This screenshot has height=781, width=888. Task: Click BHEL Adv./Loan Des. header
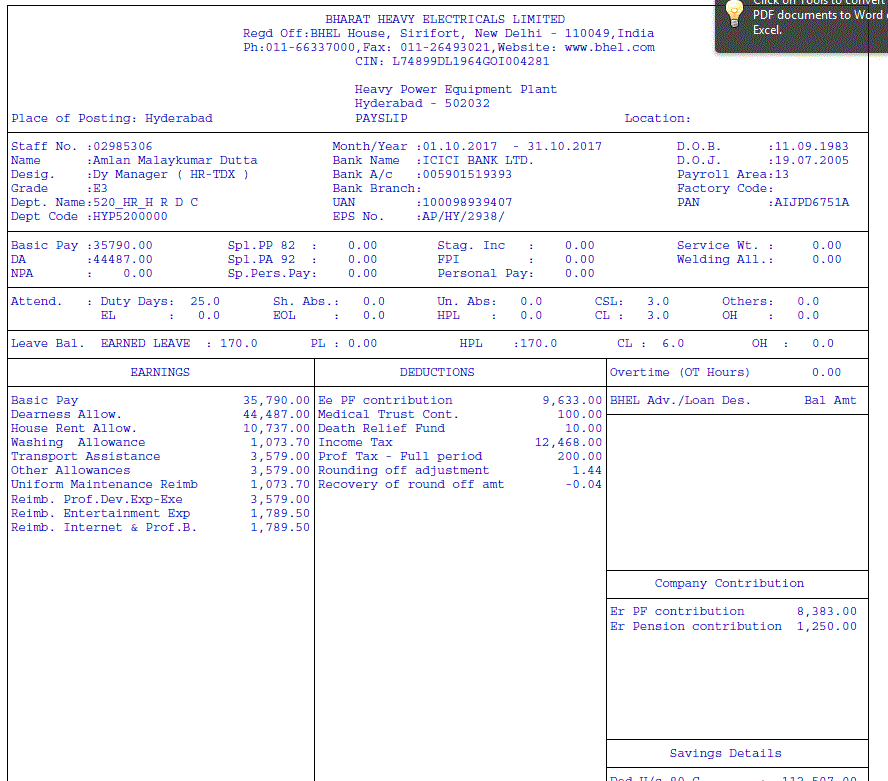coord(680,400)
